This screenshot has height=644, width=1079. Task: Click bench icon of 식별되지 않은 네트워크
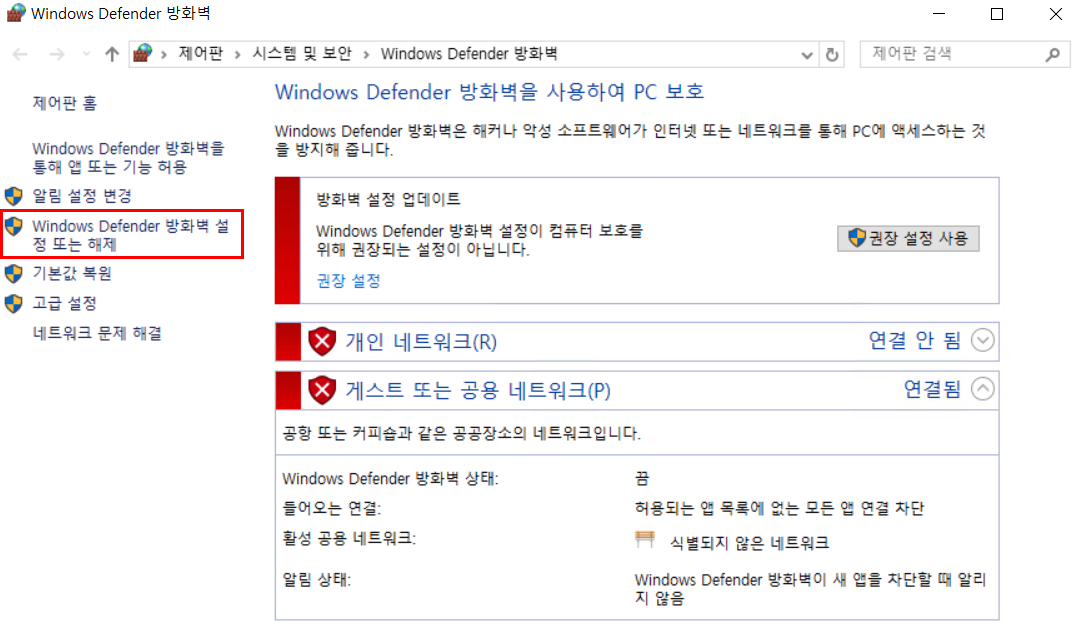pyautogui.click(x=645, y=539)
